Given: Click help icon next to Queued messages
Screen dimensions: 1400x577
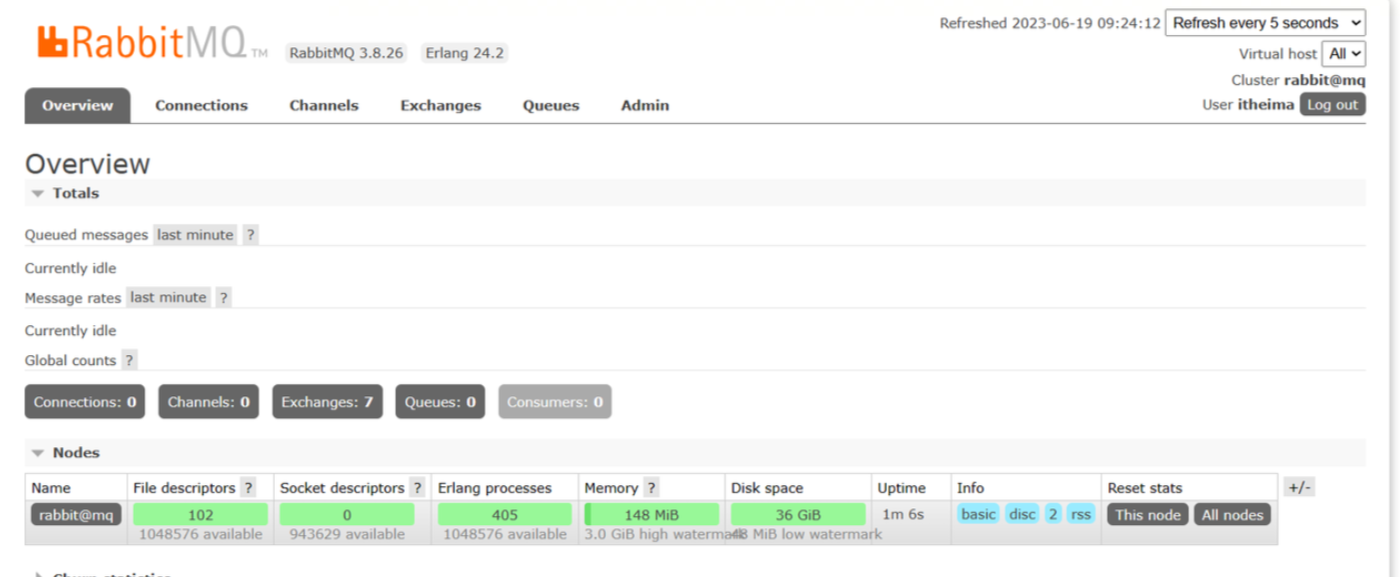Looking at the screenshot, I should [250, 235].
